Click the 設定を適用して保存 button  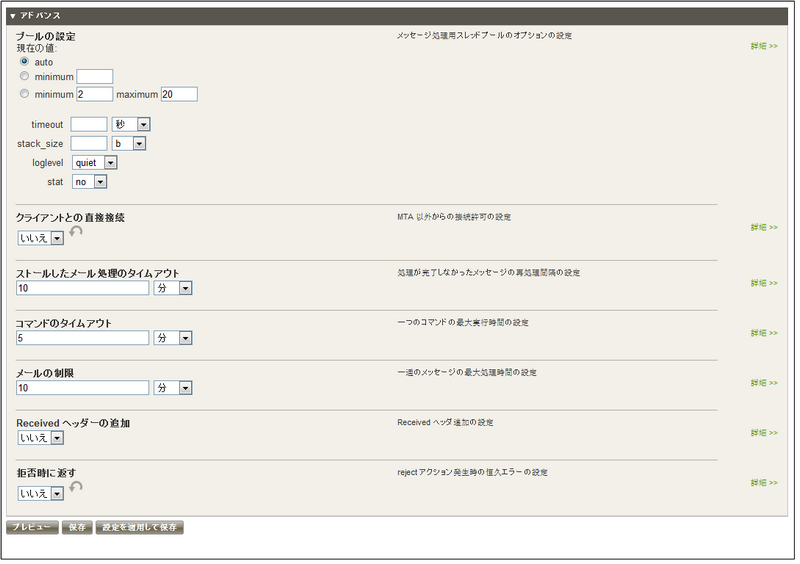[x=139, y=527]
